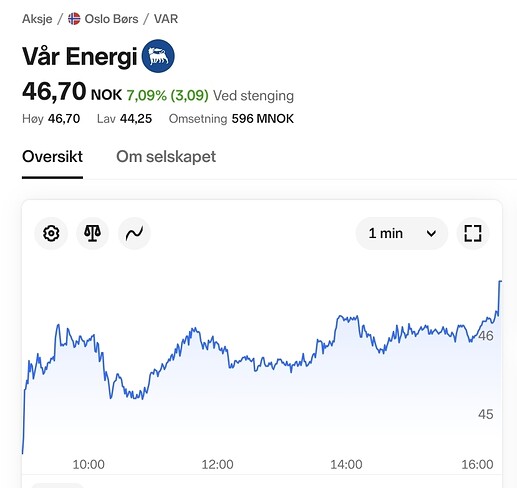Open the chart indicator line-style icon
517x488 pixels.
click(x=134, y=233)
